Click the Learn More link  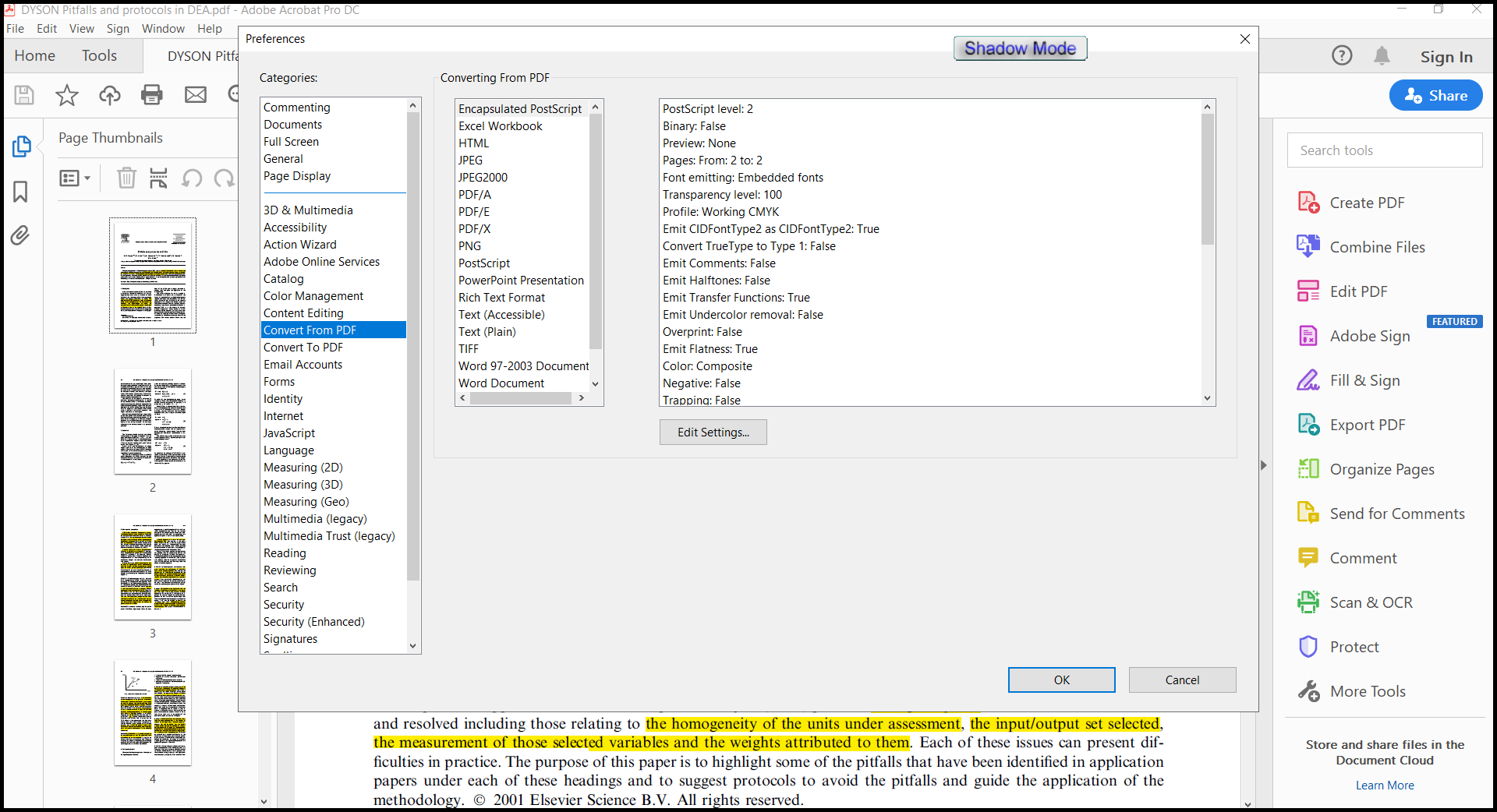[1385, 786]
